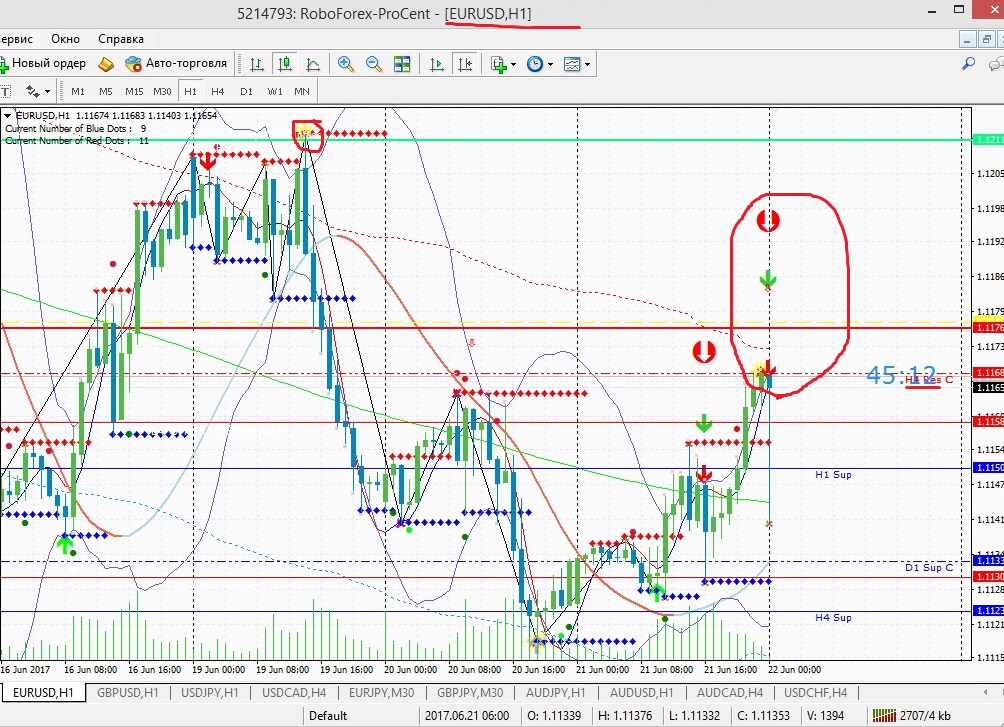Open a New Order (Новый ордер) ticket
This screenshot has width=1004, height=727.
click(43, 63)
